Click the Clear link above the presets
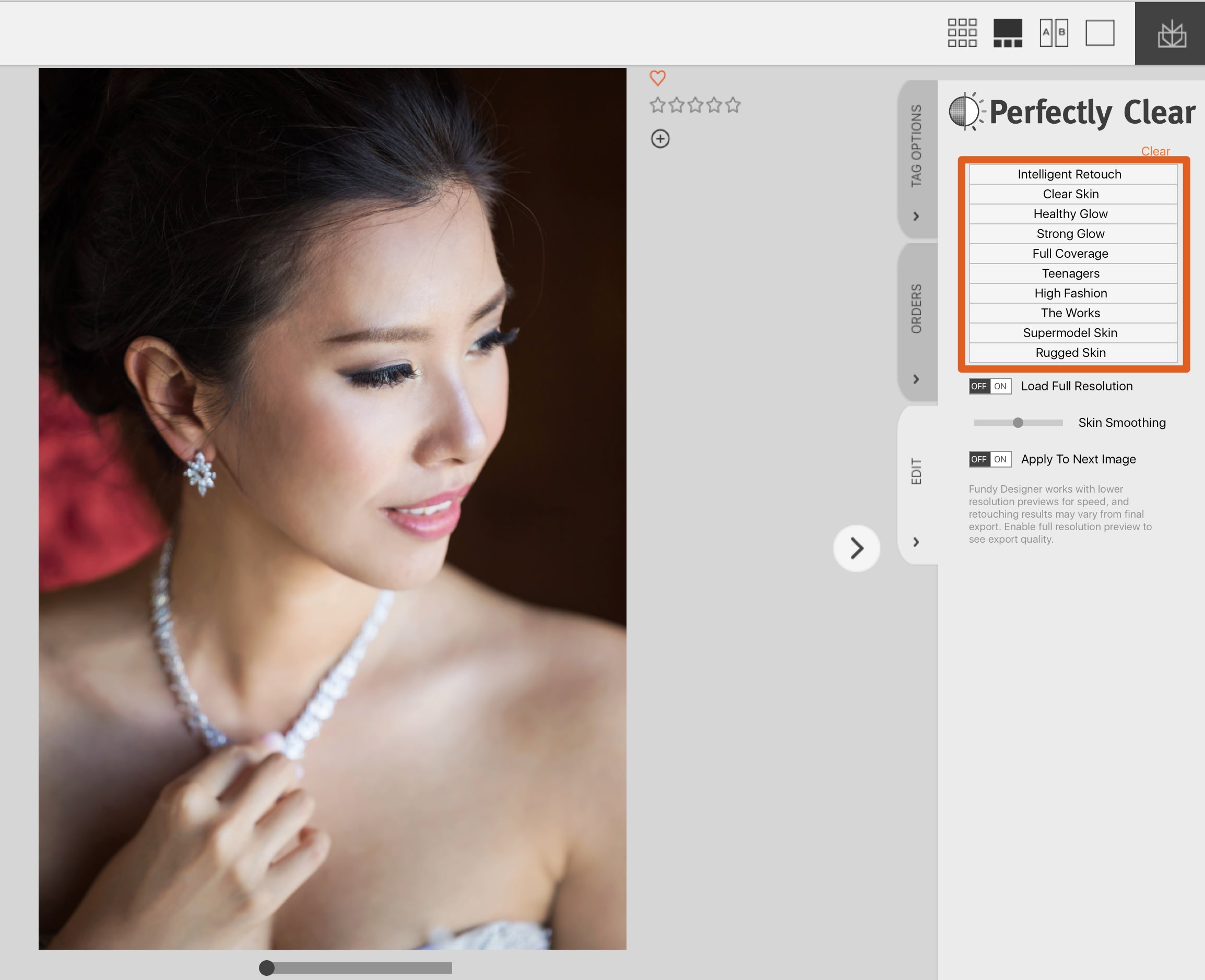This screenshot has height=980, width=1205. (x=1155, y=151)
